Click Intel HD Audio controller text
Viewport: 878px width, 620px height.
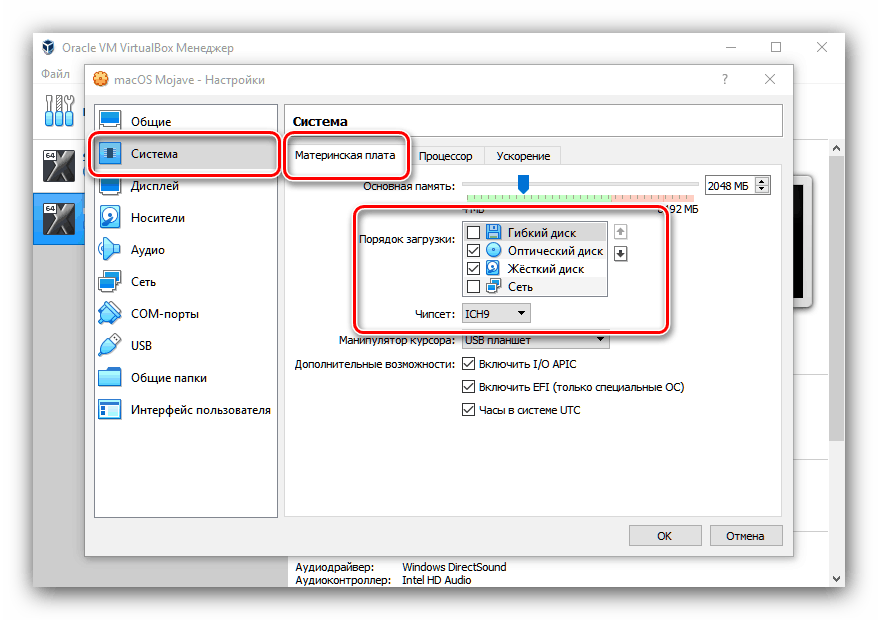coord(437,580)
